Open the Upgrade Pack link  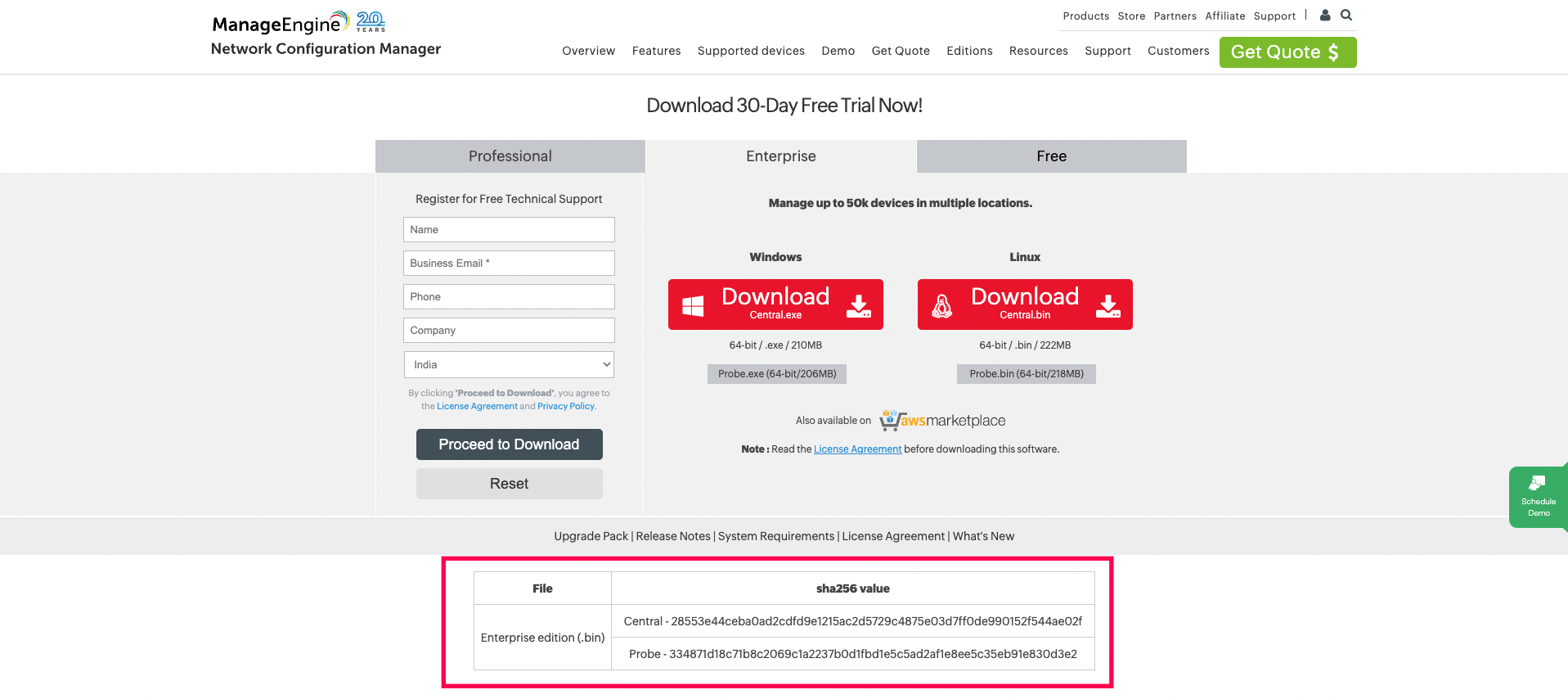coord(591,536)
